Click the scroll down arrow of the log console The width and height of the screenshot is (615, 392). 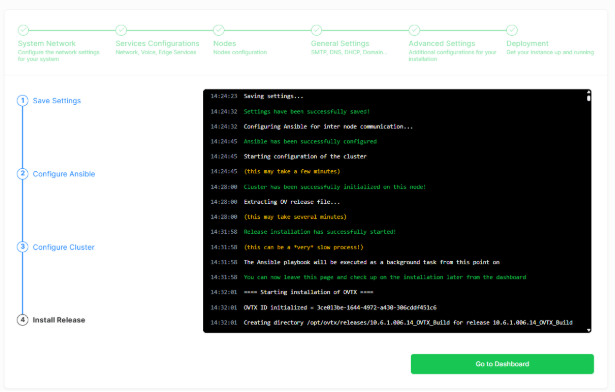point(589,330)
